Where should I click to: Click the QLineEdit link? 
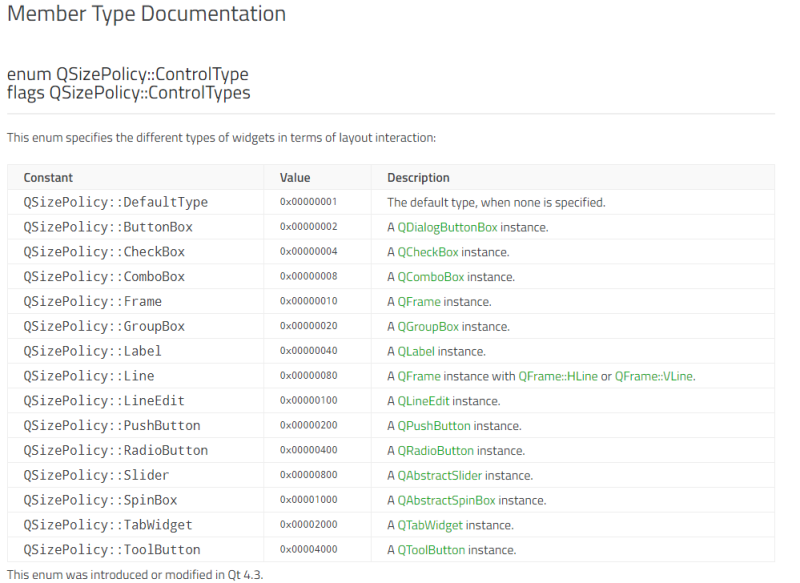click(423, 401)
